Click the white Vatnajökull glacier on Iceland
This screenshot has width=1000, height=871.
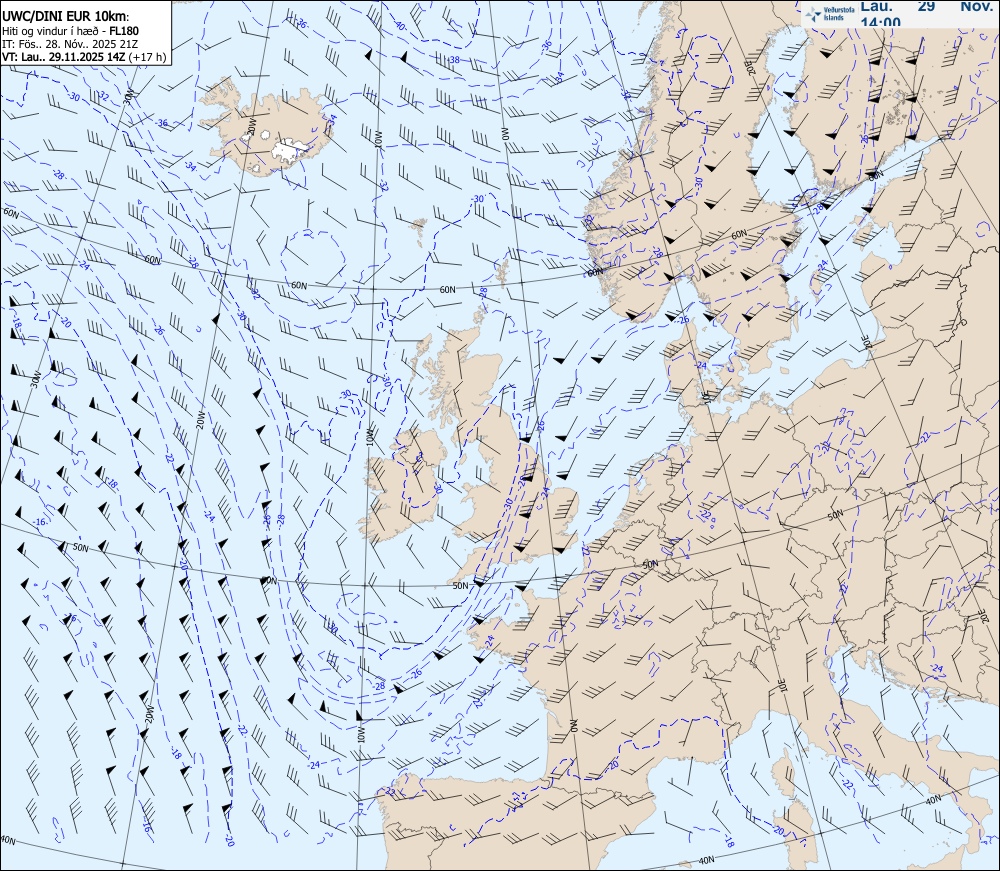(x=291, y=150)
